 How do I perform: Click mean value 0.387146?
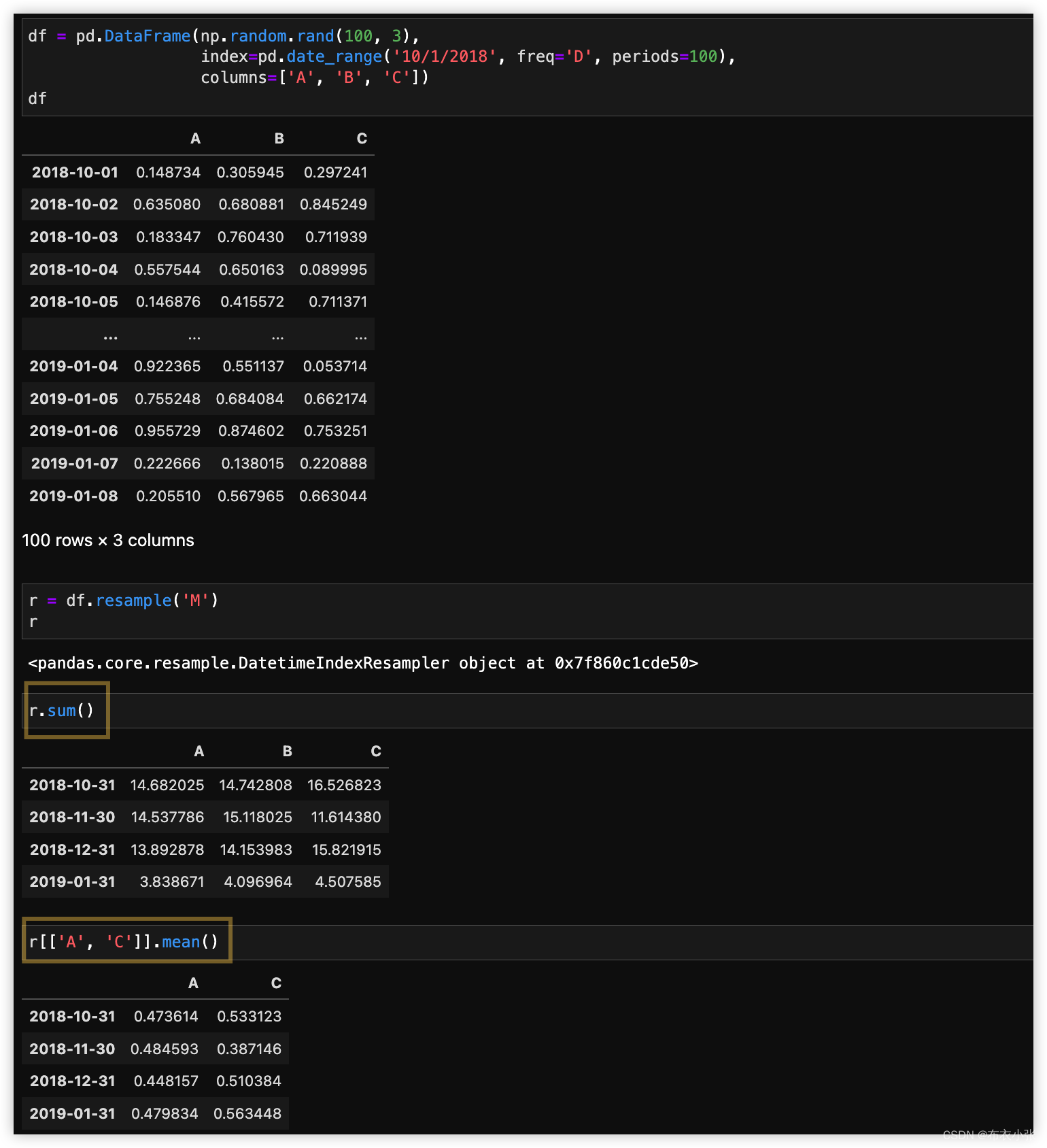(x=249, y=1049)
